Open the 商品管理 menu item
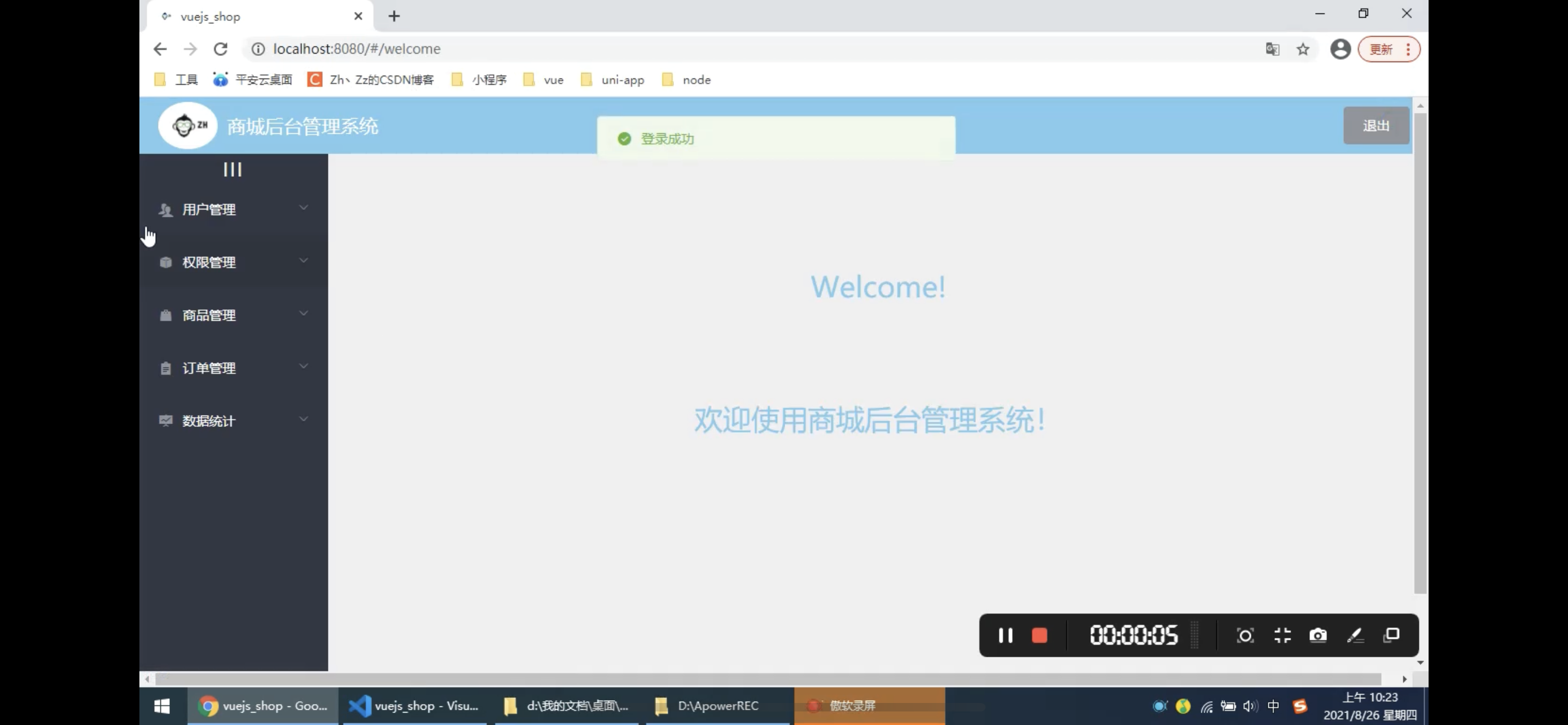 tap(234, 315)
